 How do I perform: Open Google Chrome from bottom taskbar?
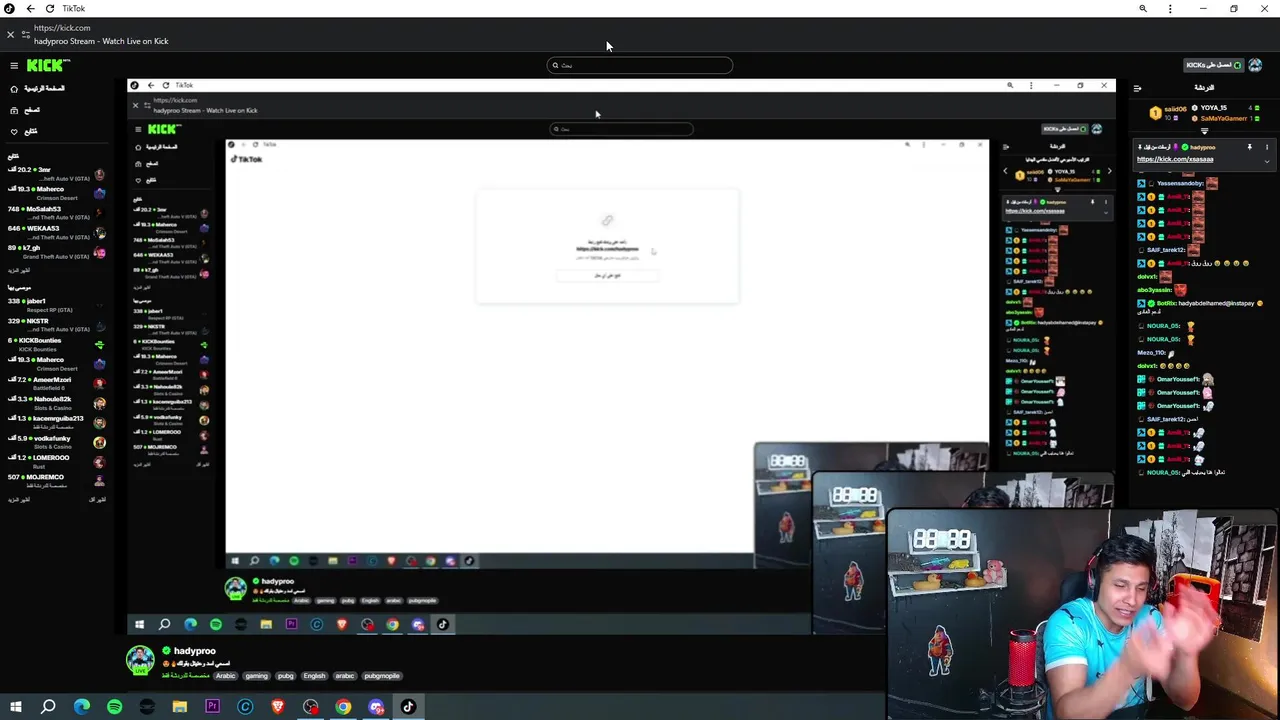click(x=343, y=707)
